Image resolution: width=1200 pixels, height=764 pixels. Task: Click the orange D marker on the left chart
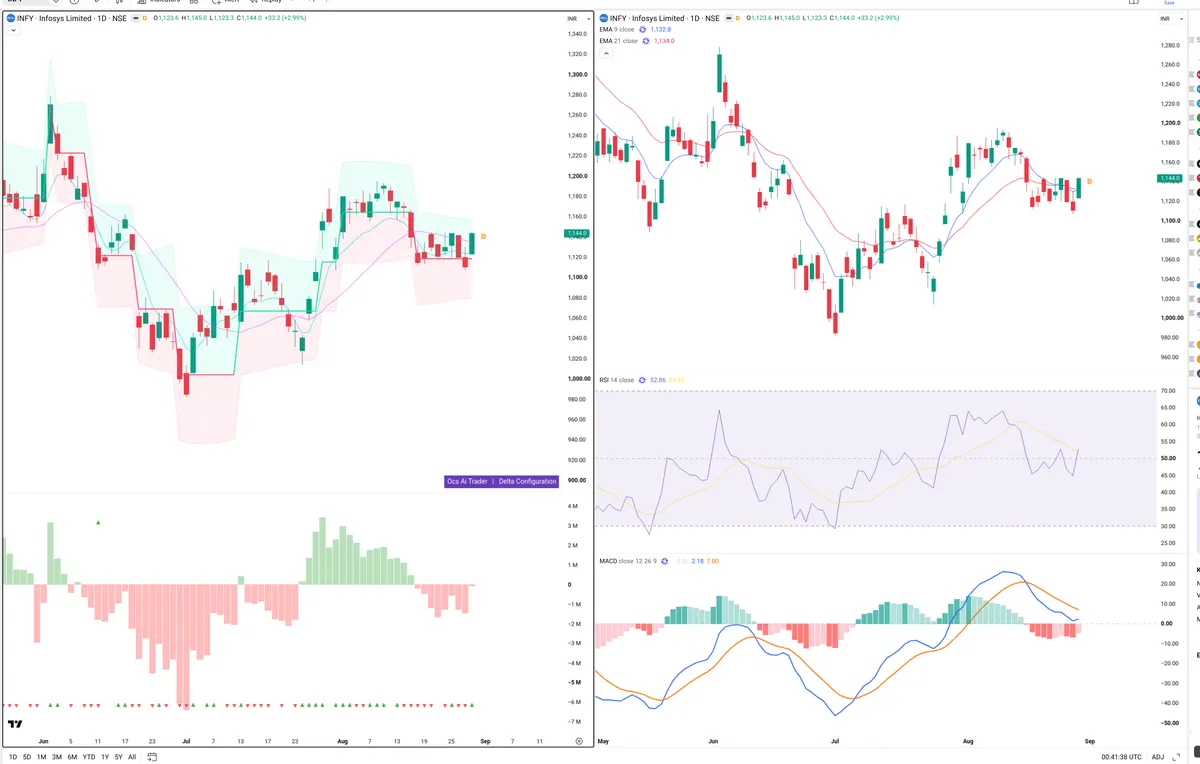pos(484,236)
